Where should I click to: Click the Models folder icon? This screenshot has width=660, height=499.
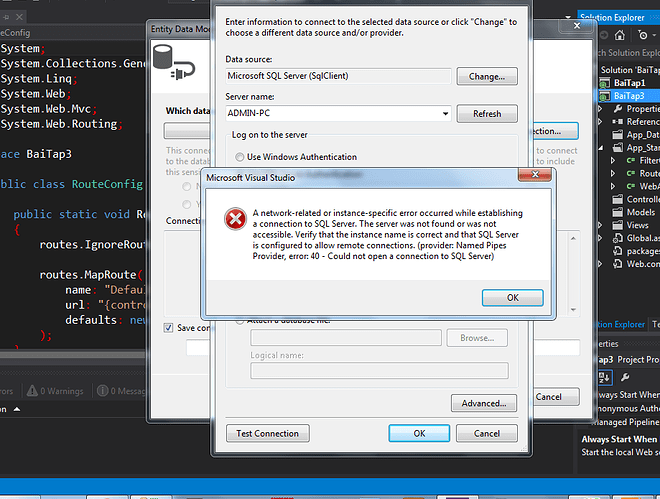pyautogui.click(x=617, y=212)
